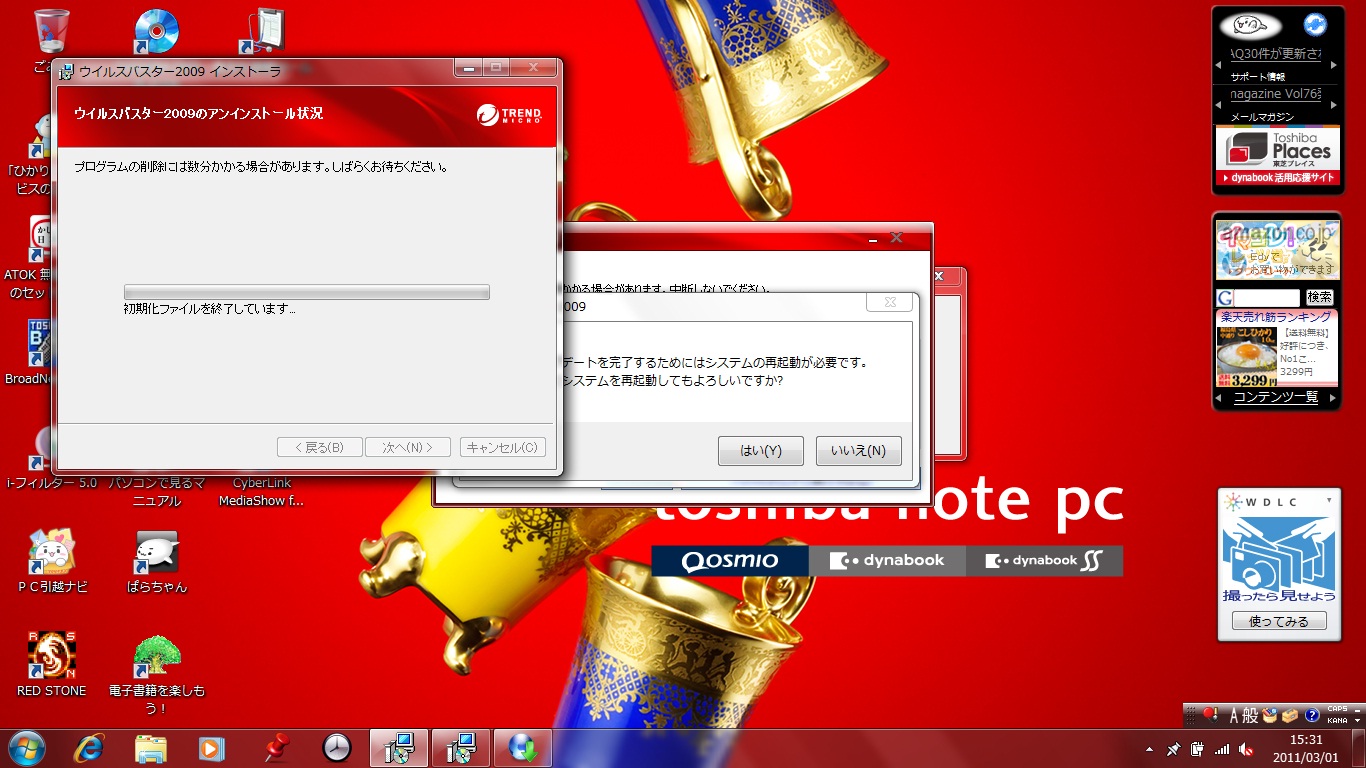The height and width of the screenshot is (768, 1366).
Task: Open the Windows Start menu orb
Action: pos(26,747)
